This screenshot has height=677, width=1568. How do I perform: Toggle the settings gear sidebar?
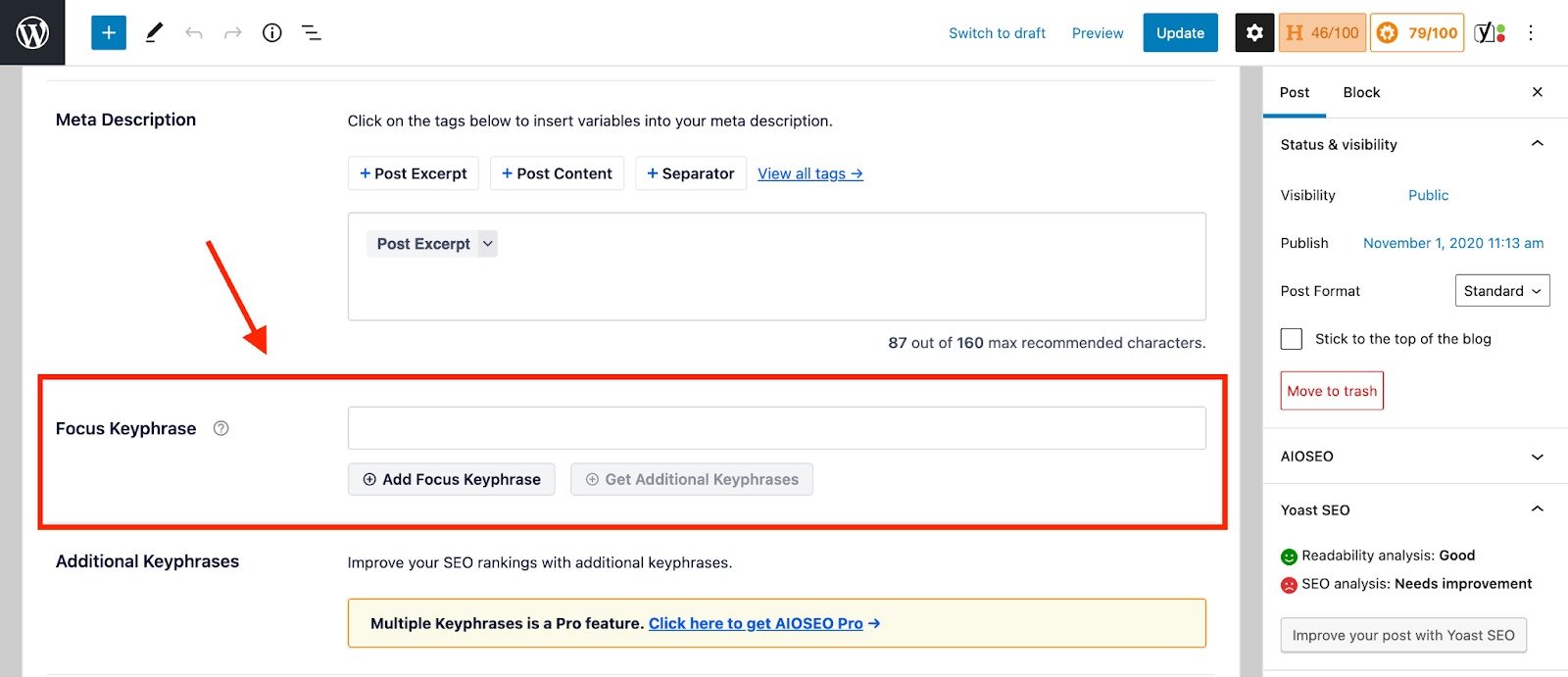click(x=1254, y=32)
